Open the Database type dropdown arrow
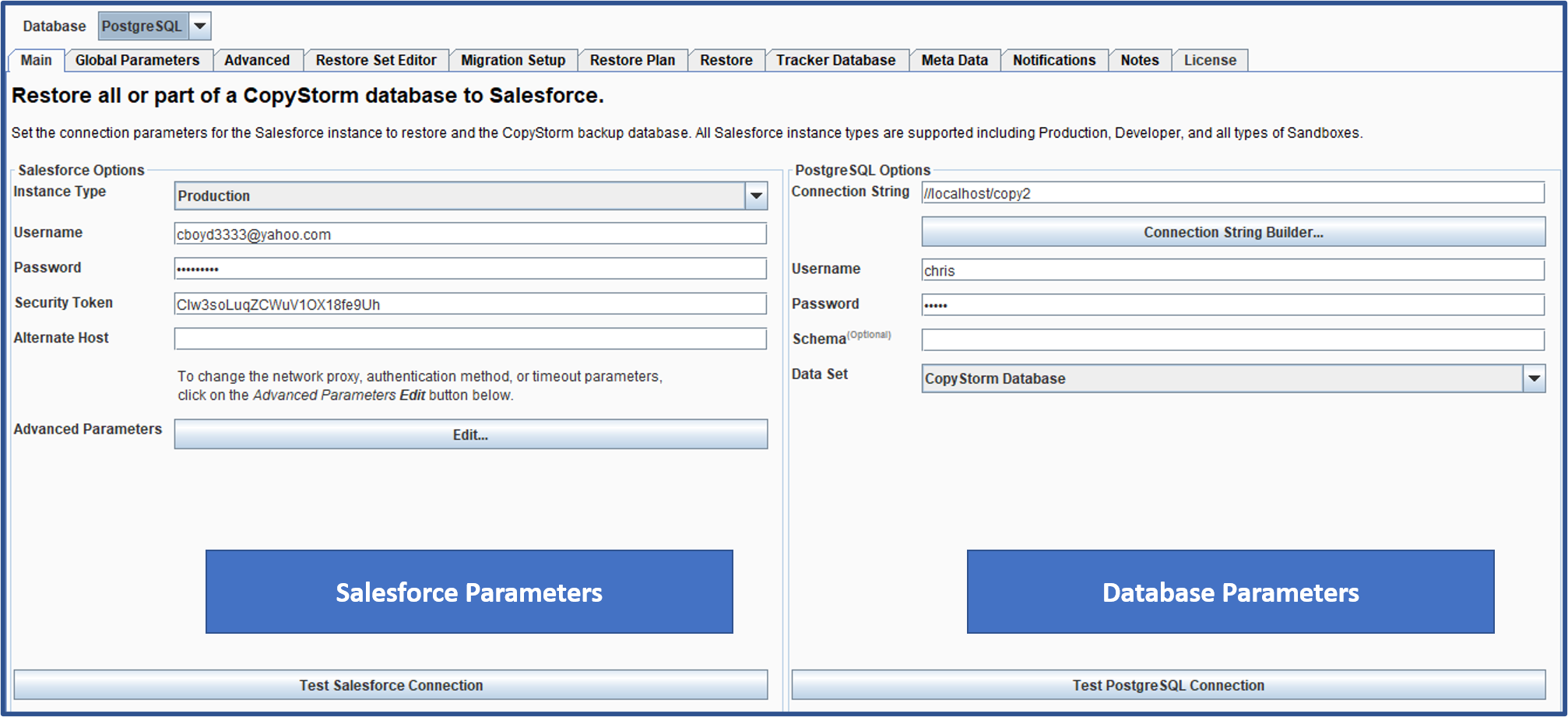 click(200, 26)
